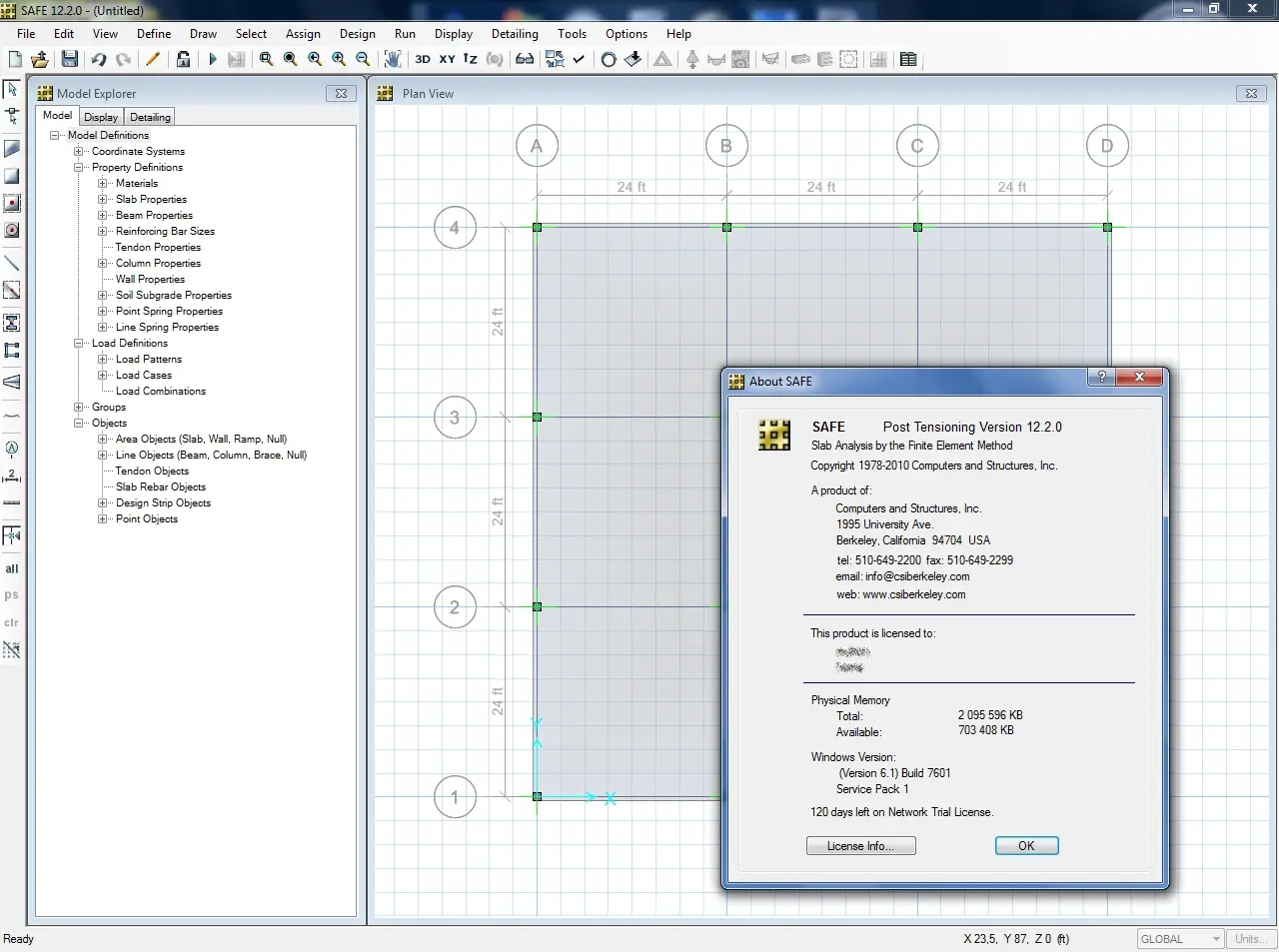Click the 'ps' previous selection button
The width and height of the screenshot is (1279, 952).
[x=12, y=595]
